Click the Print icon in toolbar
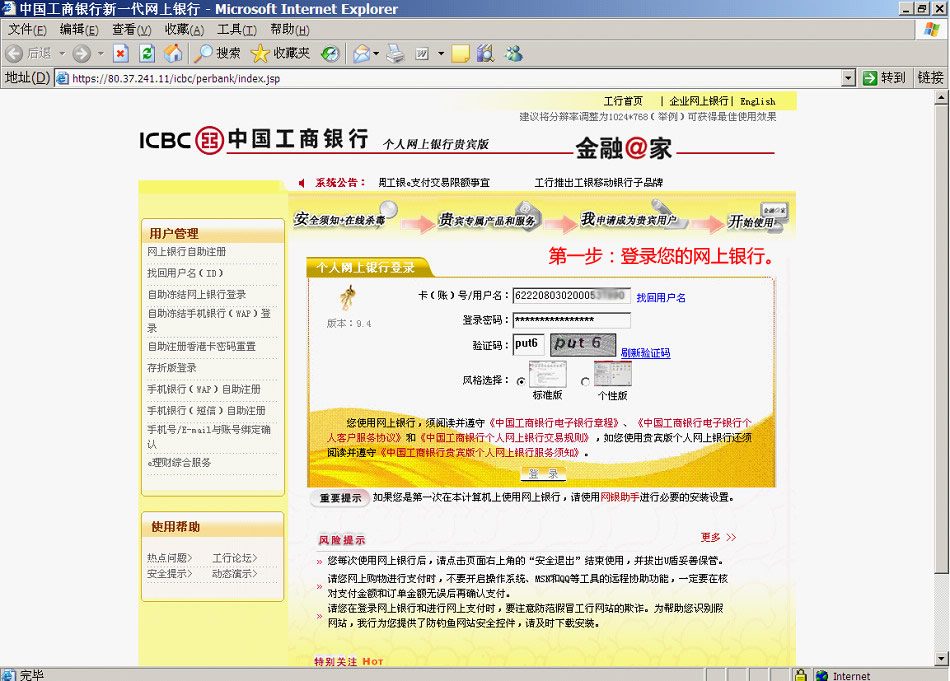 click(396, 54)
